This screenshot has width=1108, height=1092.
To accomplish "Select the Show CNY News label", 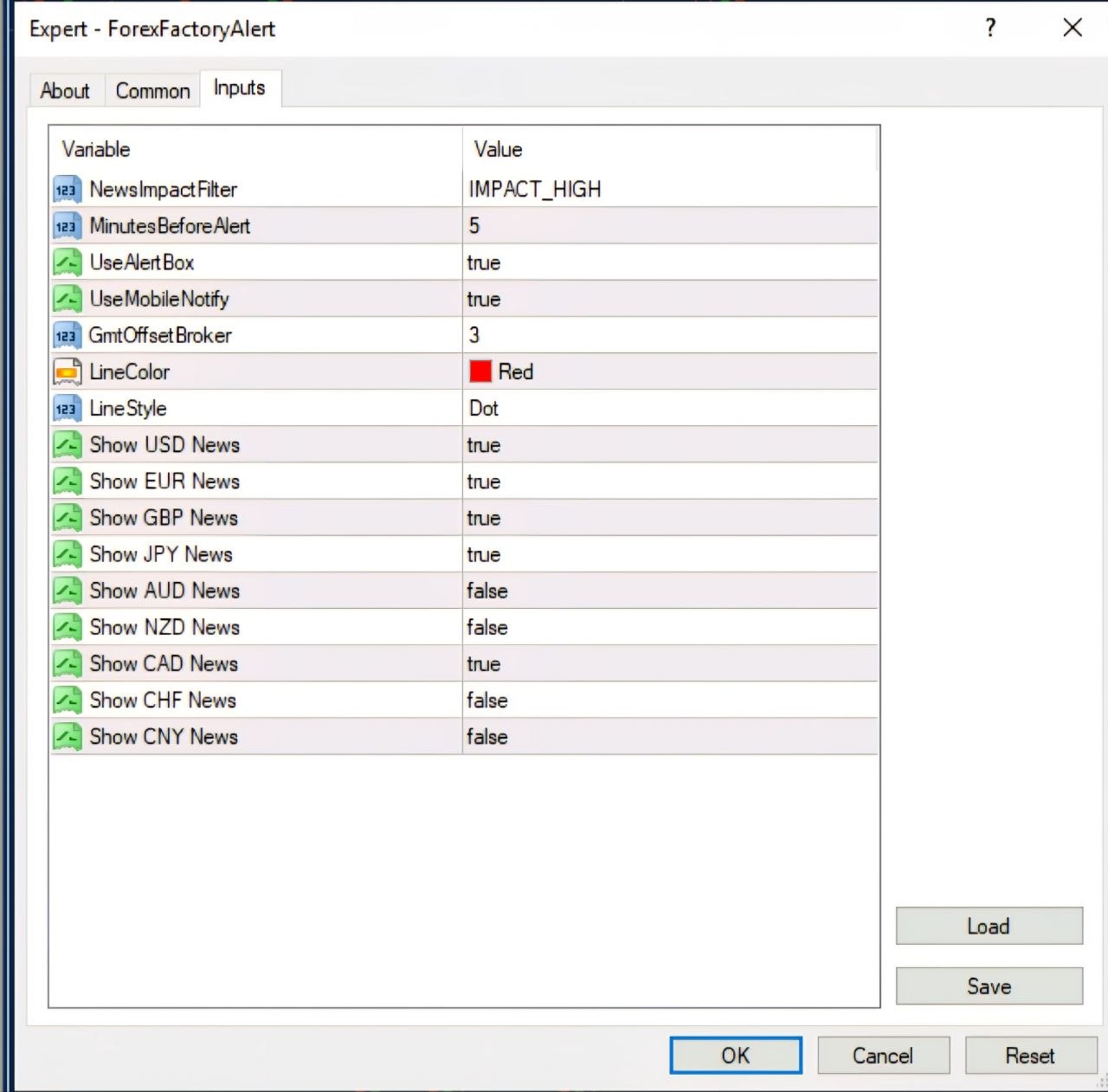I will pyautogui.click(x=164, y=736).
